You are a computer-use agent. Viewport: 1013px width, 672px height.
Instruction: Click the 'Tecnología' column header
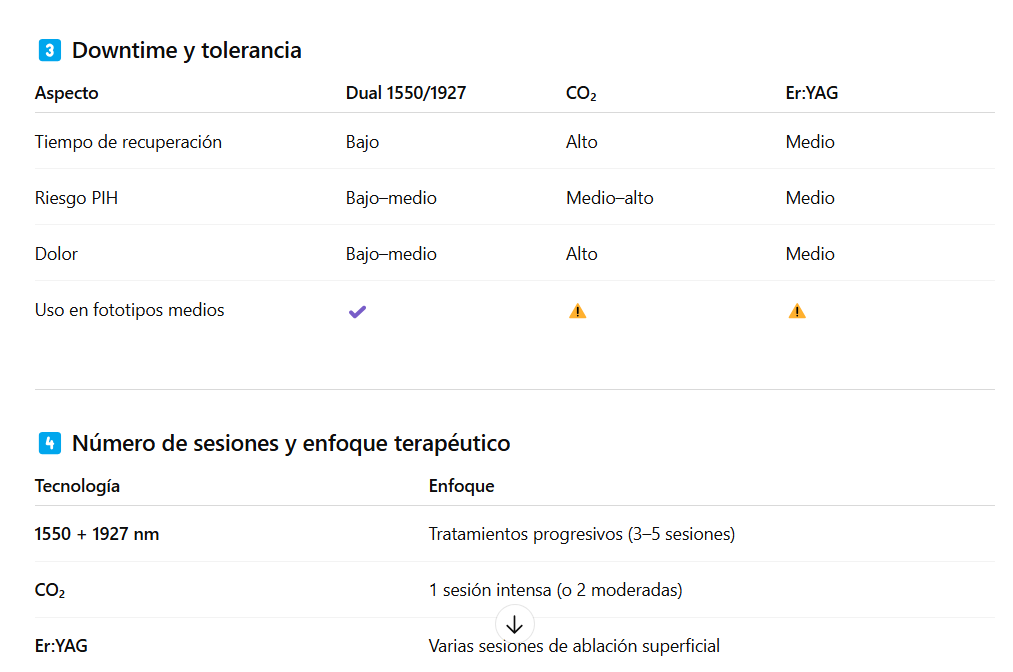[x=77, y=486]
